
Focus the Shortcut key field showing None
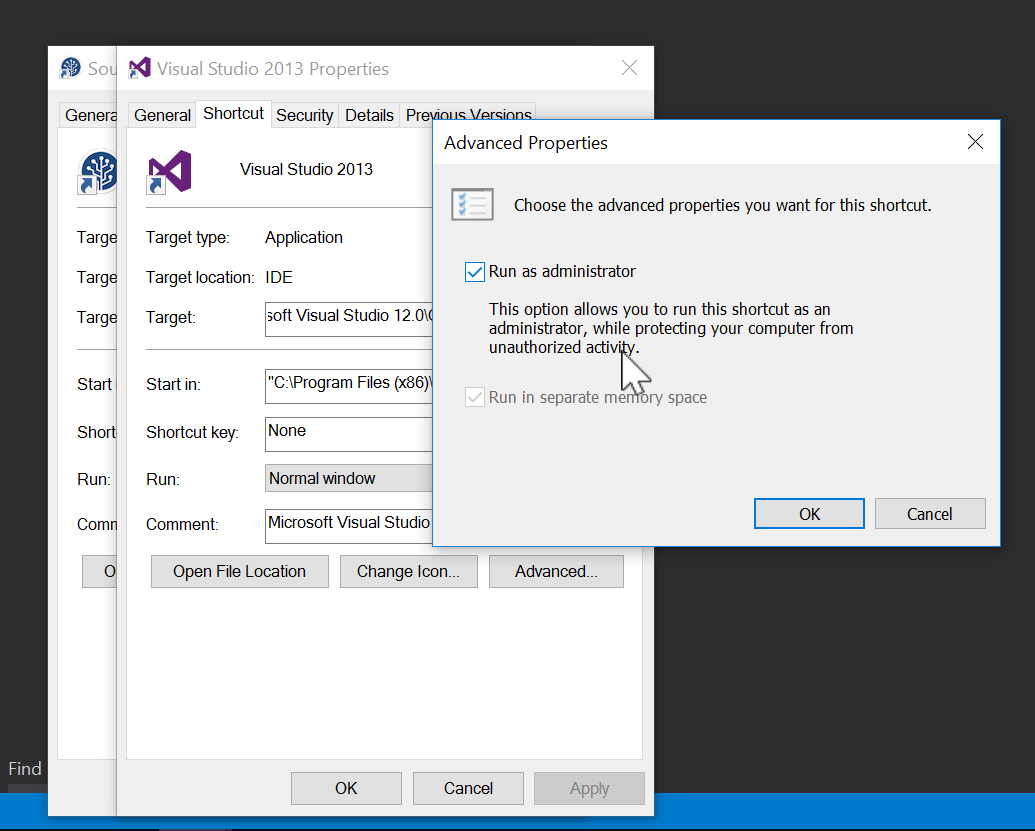coord(349,434)
